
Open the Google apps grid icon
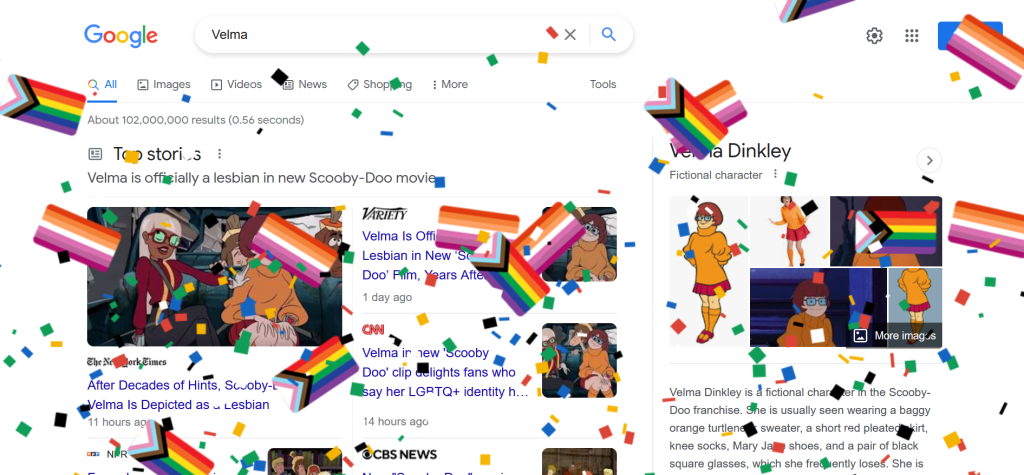[912, 36]
